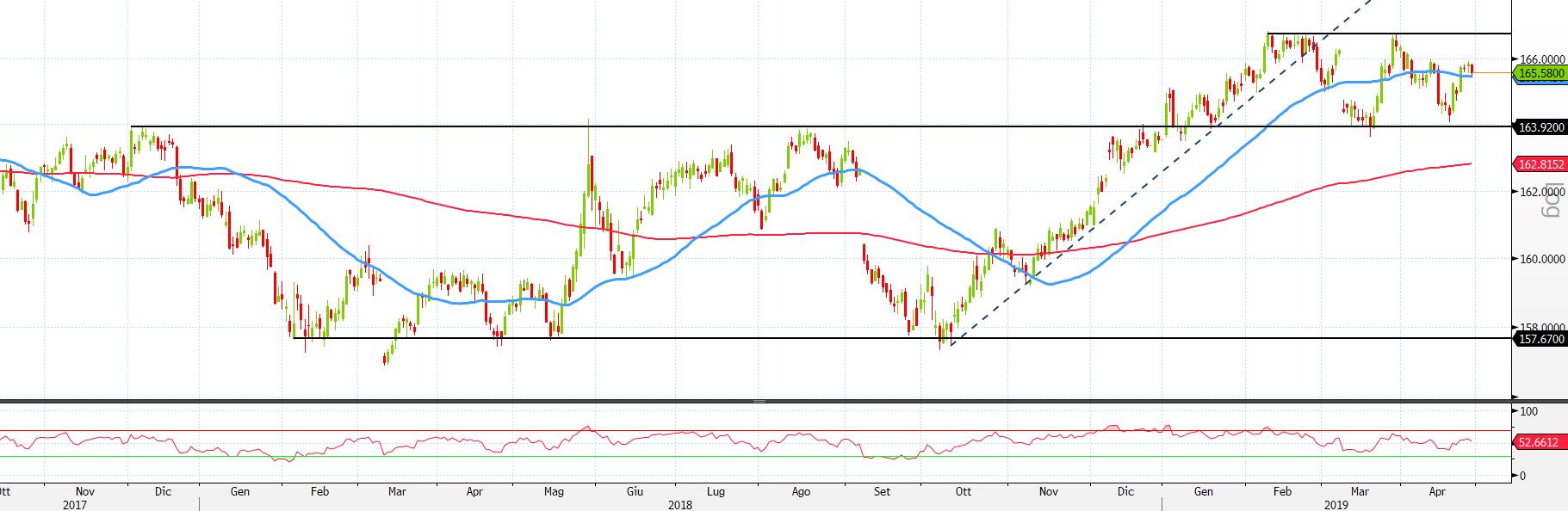Click the Ago month label
This screenshot has height=511, width=1568.
pos(801,492)
